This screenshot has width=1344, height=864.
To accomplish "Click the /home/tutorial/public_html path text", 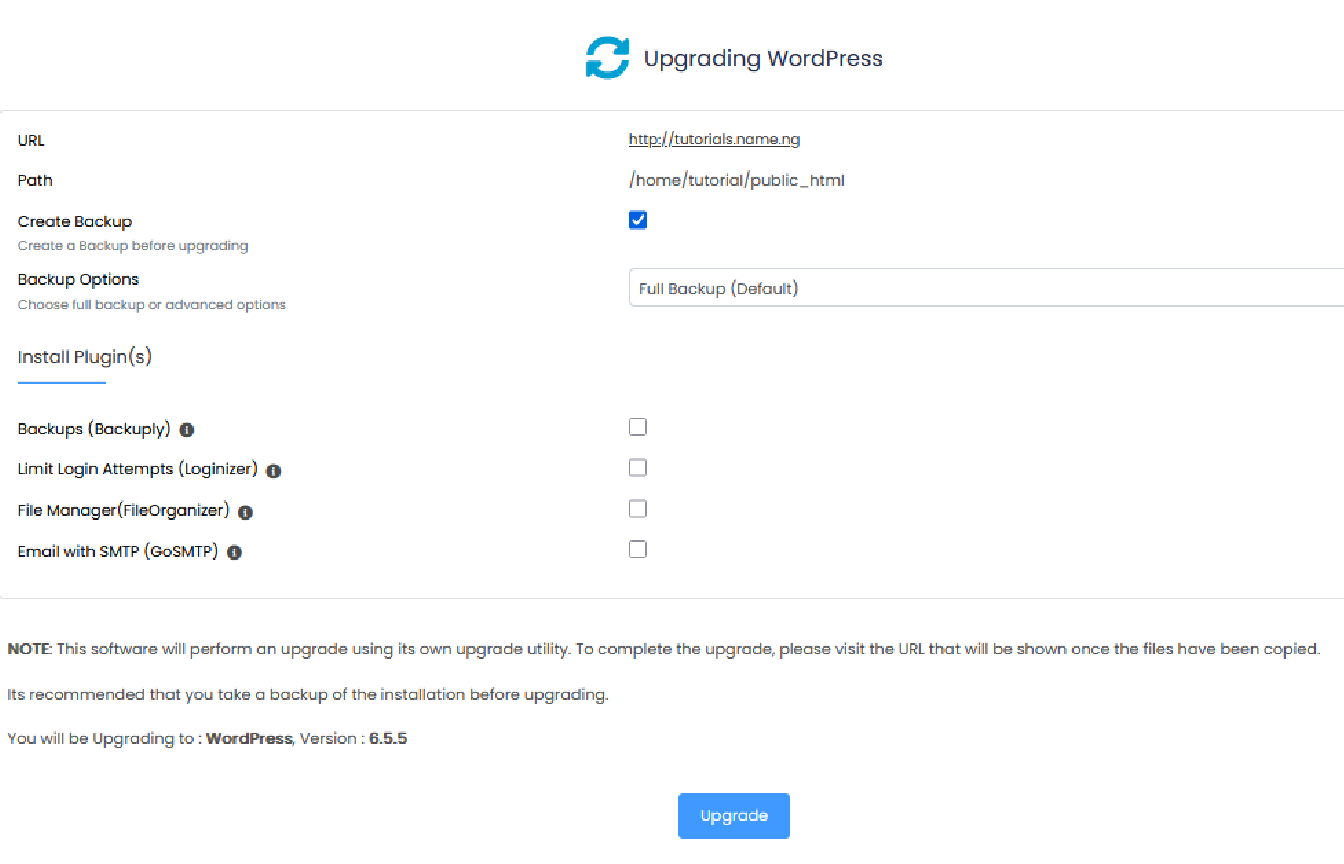I will (737, 181).
